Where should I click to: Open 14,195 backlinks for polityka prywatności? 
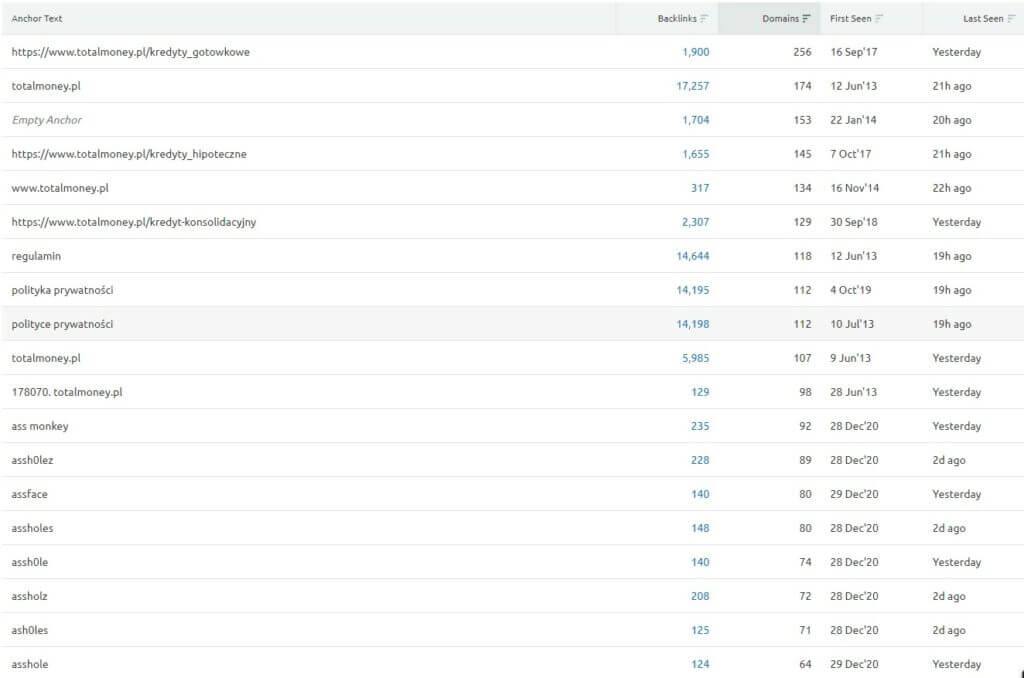click(692, 290)
